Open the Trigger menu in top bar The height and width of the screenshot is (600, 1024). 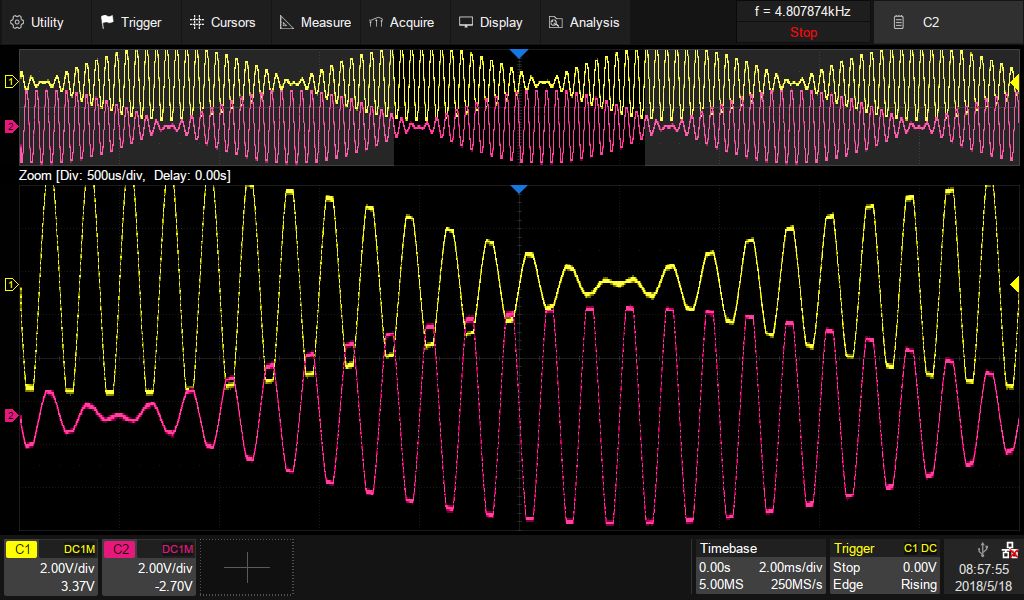pos(131,22)
